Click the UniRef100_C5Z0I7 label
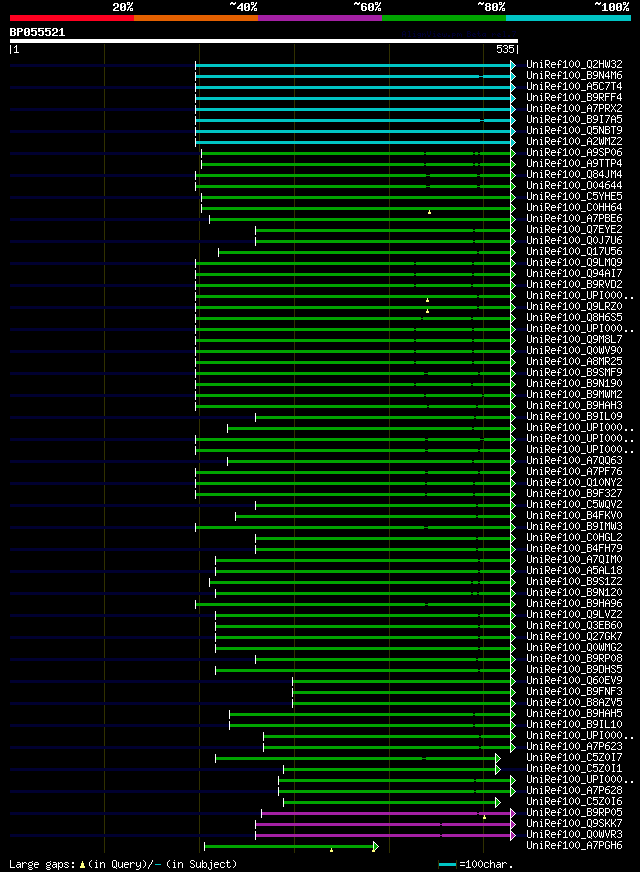The image size is (640, 872). (x=574, y=758)
